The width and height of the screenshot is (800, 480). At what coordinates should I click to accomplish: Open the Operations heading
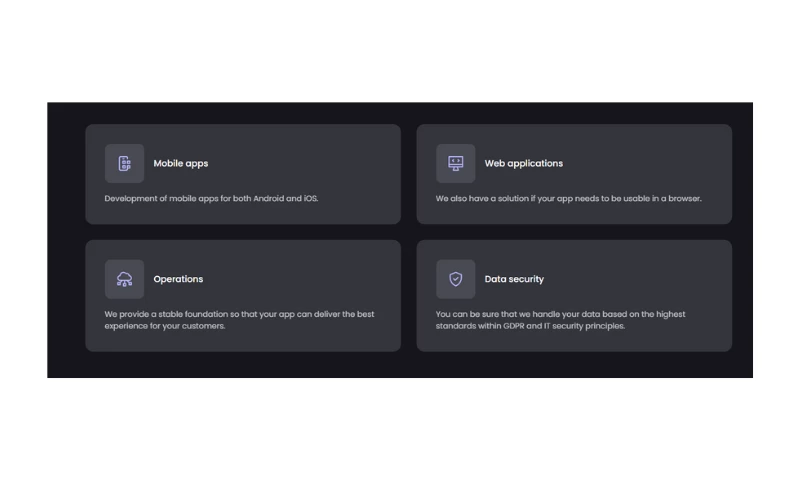[178, 279]
